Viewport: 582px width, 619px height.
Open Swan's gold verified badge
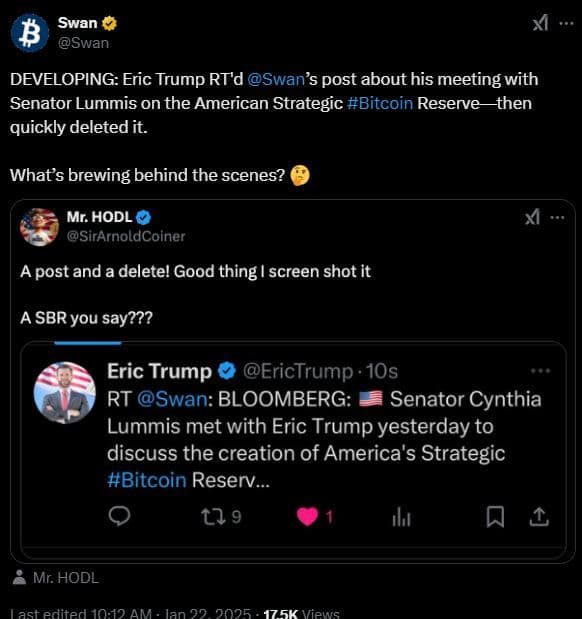[109, 23]
